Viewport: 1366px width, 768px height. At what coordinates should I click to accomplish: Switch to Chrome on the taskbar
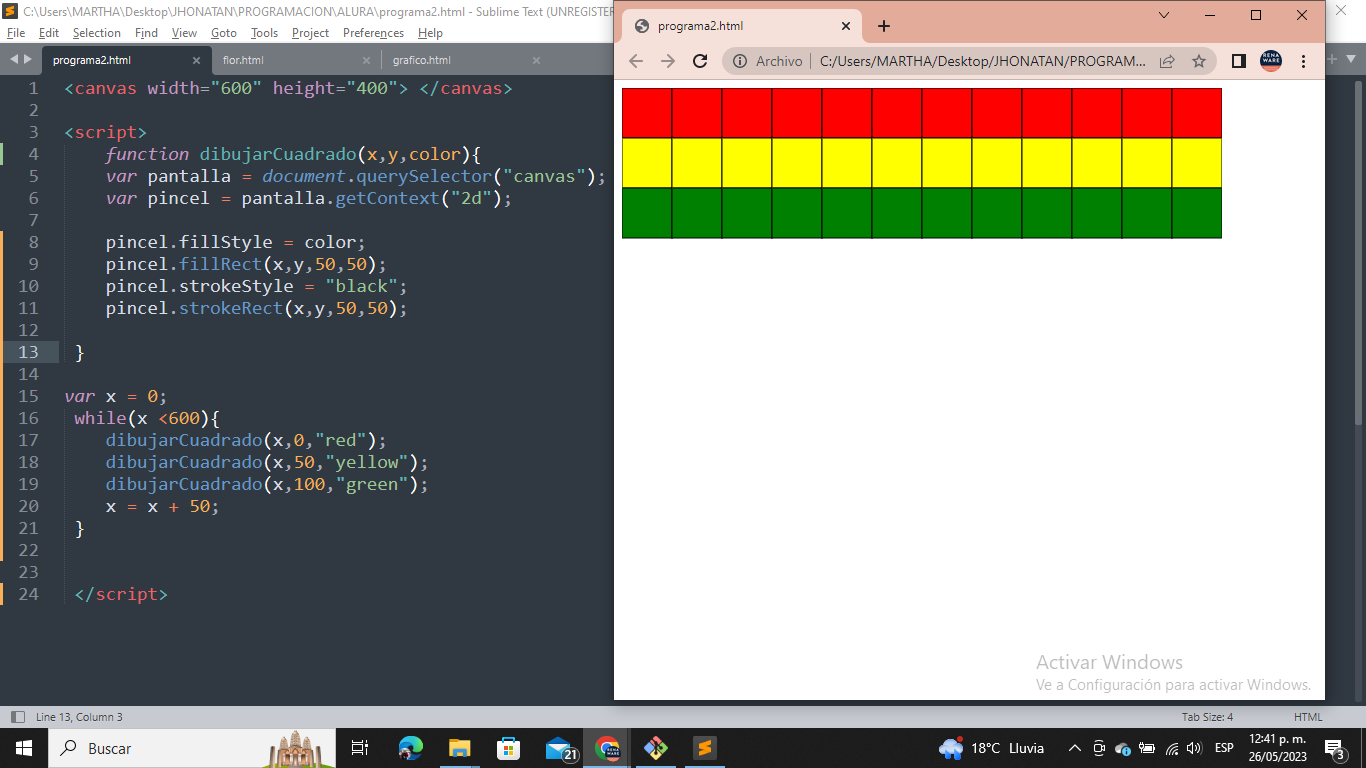pyautogui.click(x=607, y=748)
